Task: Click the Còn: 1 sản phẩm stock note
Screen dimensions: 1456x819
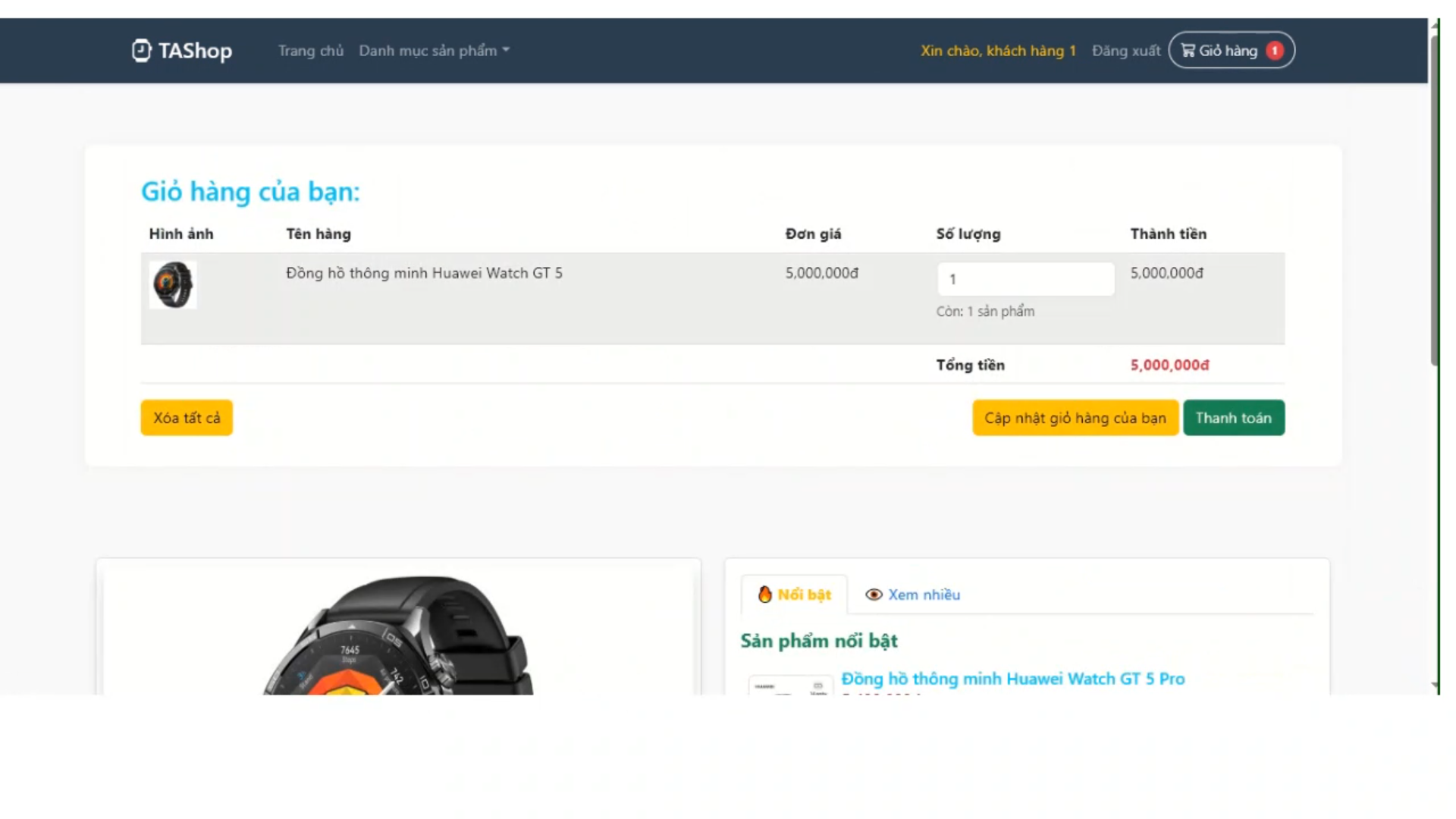Action: click(985, 312)
